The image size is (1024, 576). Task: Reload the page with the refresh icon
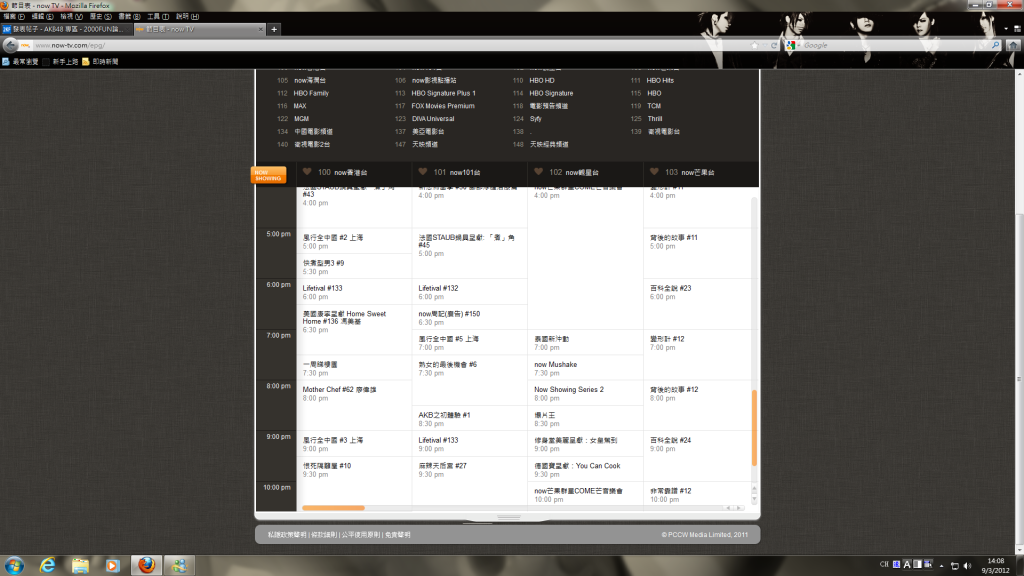(775, 45)
